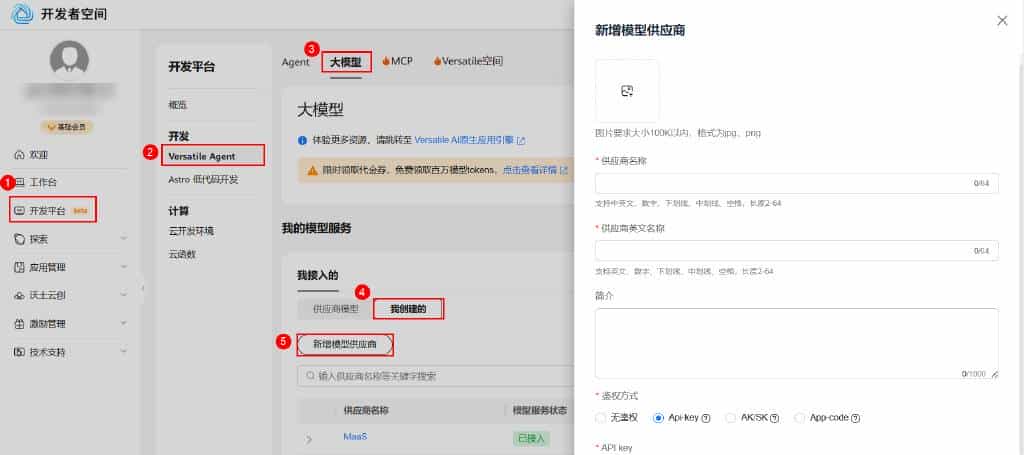Screen dimensions: 1024x455
Task: Click the 应用管理 sidebar icon
Action: click(x=19, y=267)
